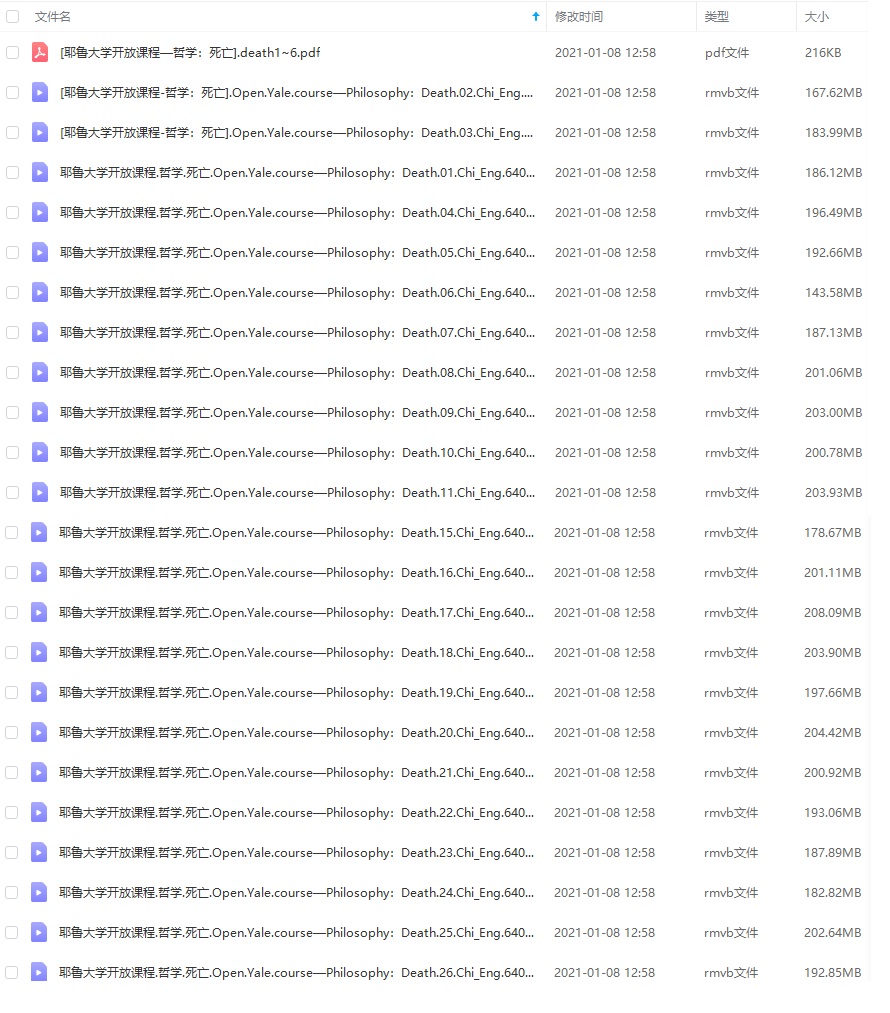Click the size value 143.58MB
This screenshot has width=890, height=1013.
click(x=833, y=293)
